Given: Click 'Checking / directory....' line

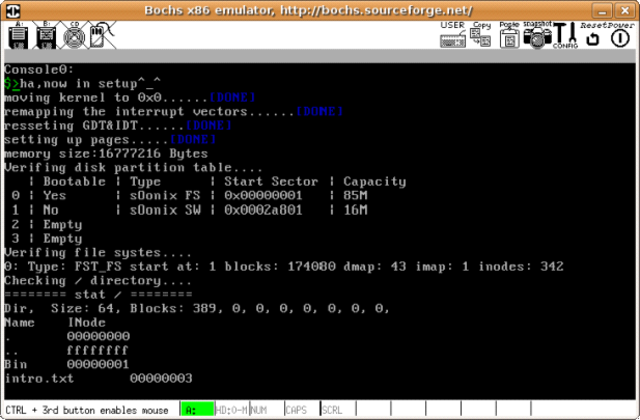Looking at the screenshot, I should pyautogui.click(x=98, y=280).
